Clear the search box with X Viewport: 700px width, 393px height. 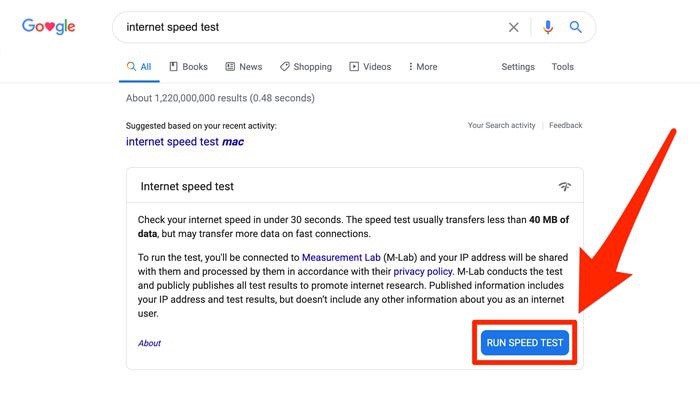[513, 27]
